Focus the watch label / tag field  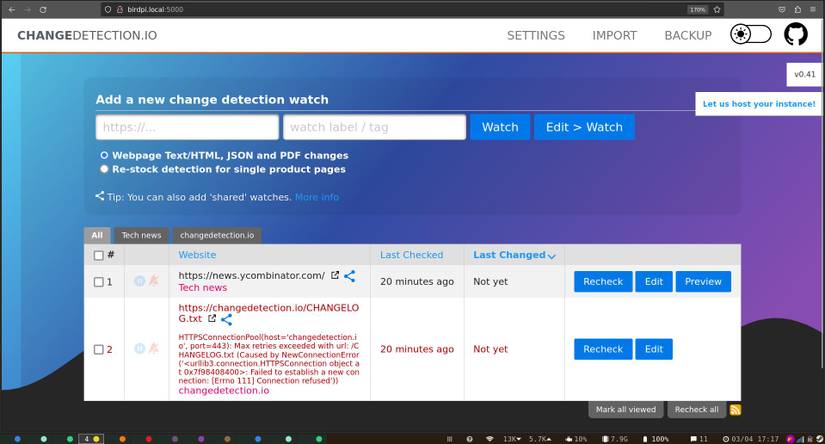[x=374, y=127]
